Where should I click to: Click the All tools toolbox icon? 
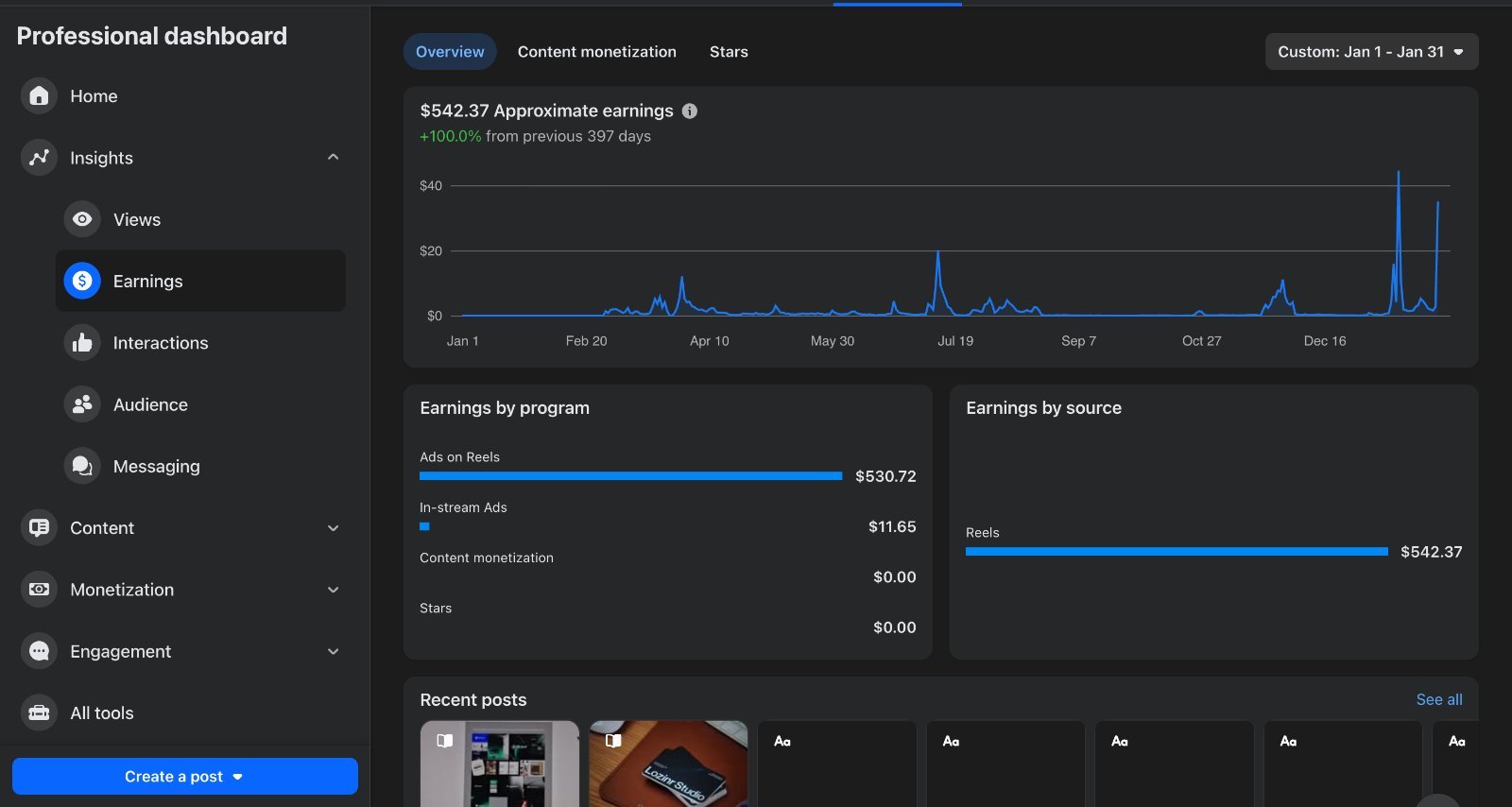39,713
